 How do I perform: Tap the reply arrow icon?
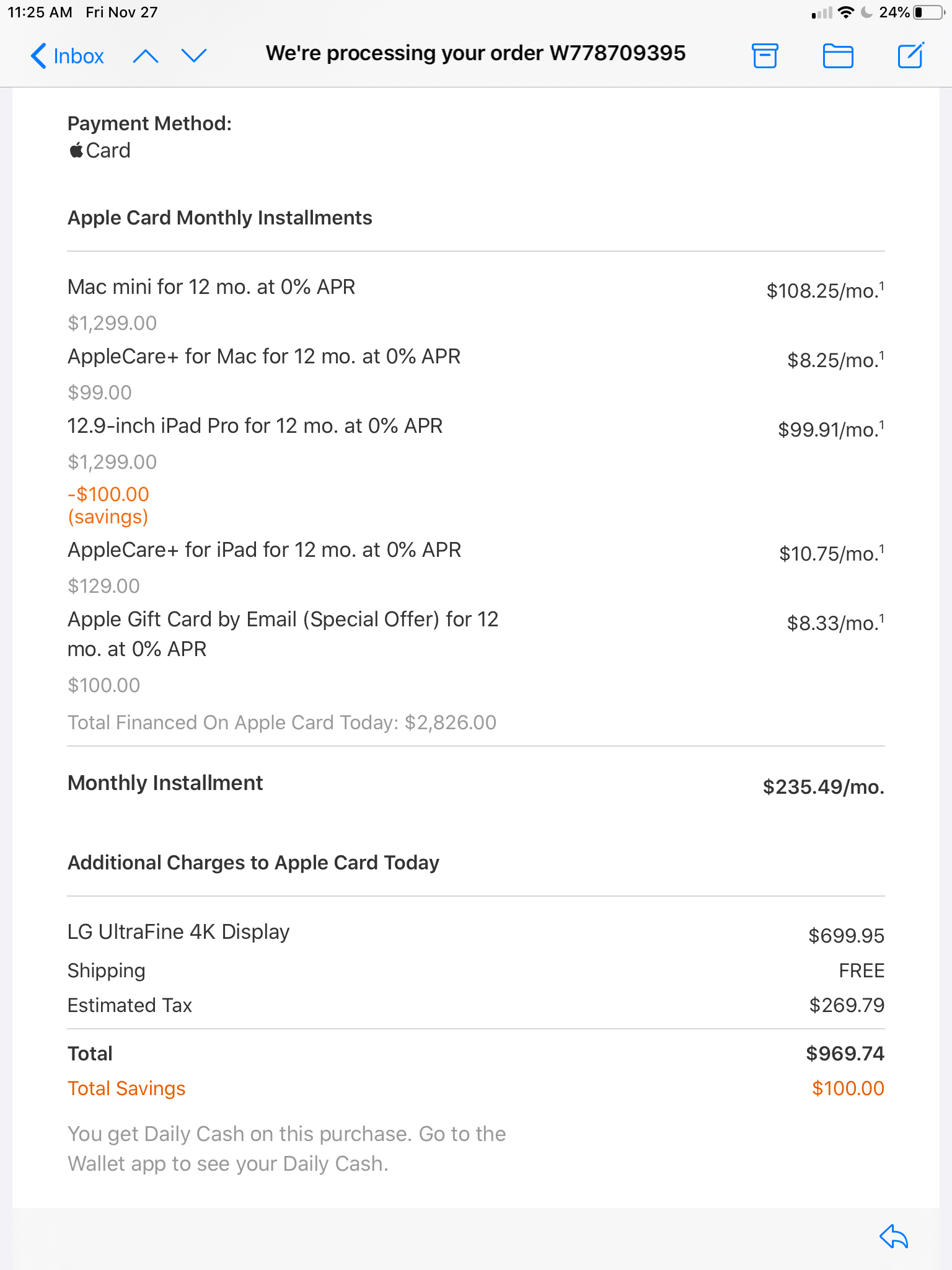tap(893, 1236)
